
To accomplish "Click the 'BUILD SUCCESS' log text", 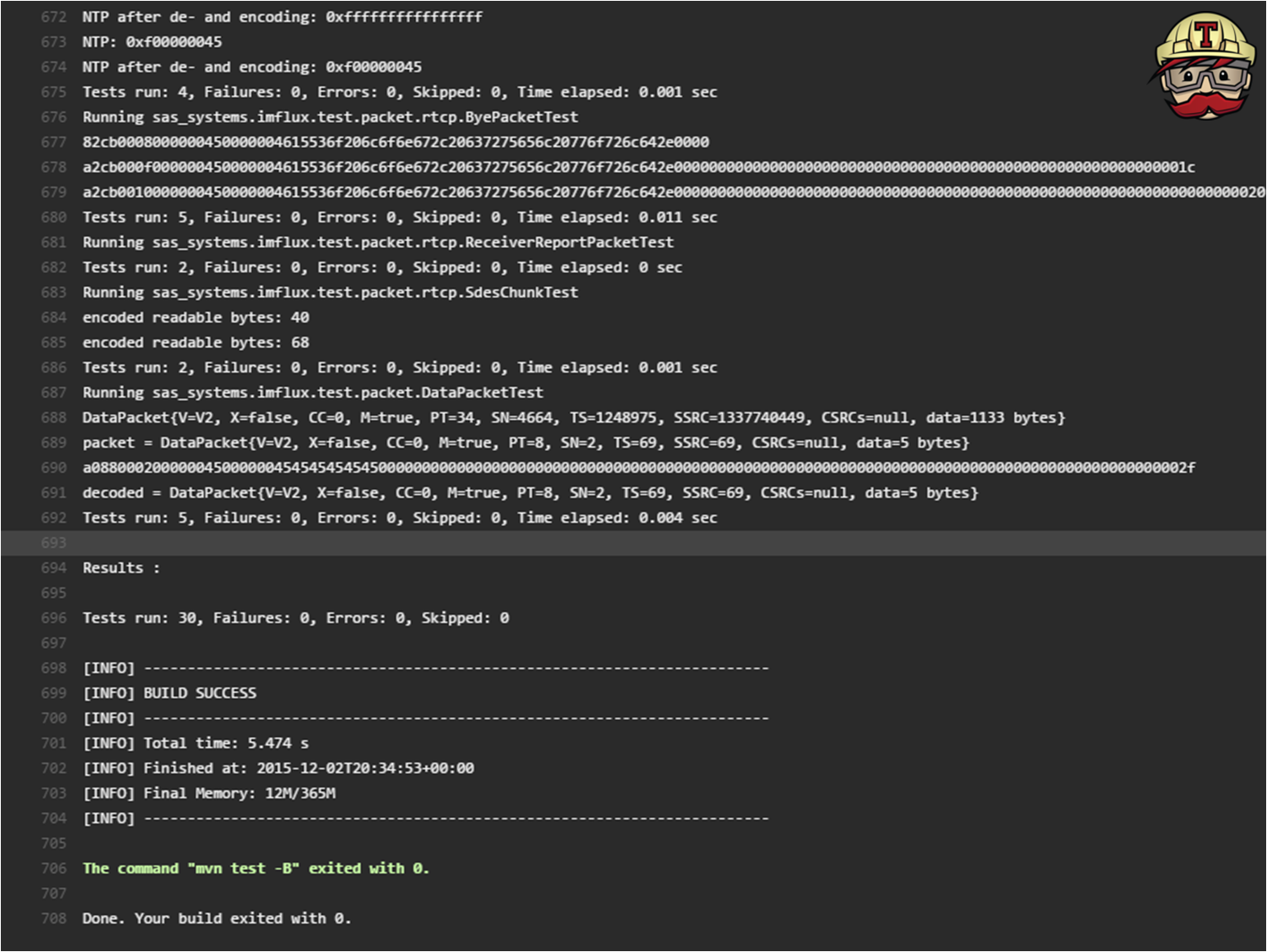I will (x=200, y=693).
